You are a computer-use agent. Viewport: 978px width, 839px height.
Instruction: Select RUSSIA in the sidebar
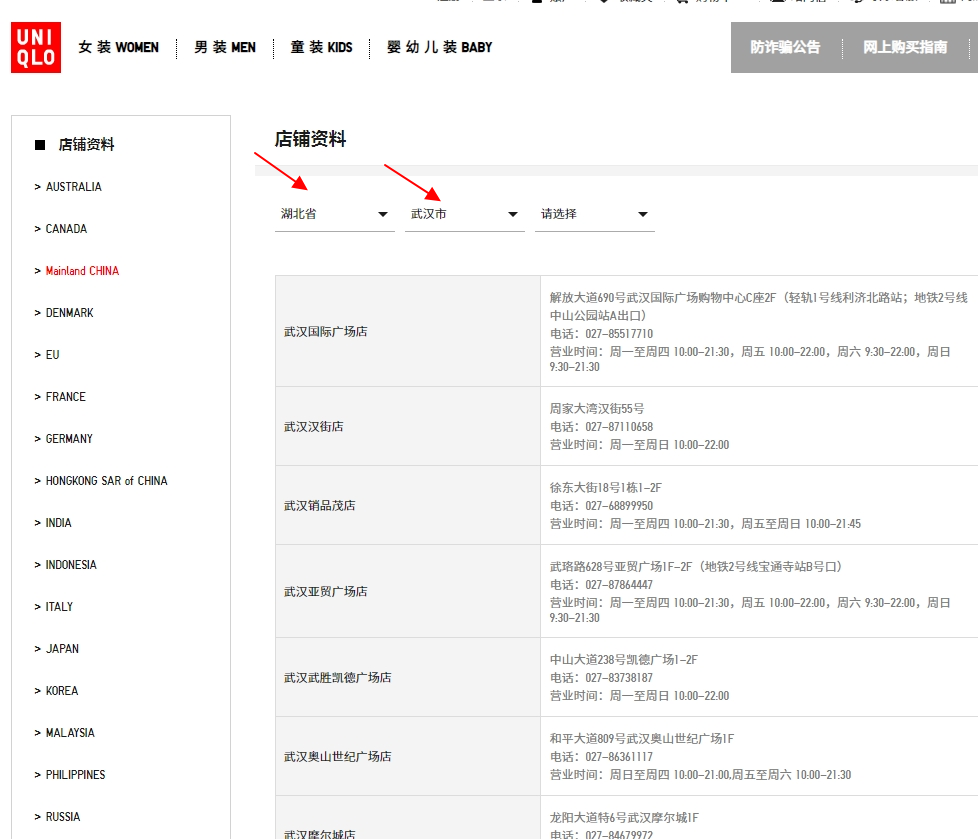[63, 817]
